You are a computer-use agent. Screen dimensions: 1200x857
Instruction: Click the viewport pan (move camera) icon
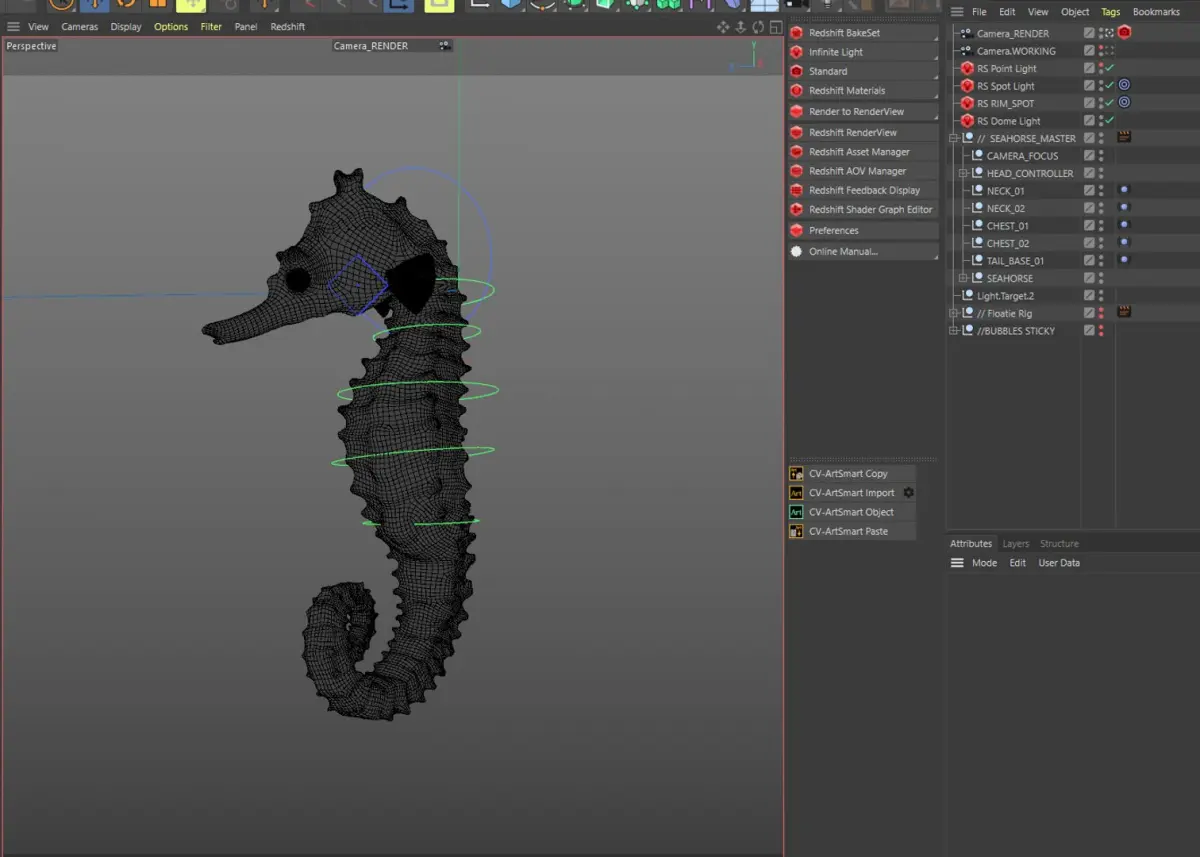(723, 27)
